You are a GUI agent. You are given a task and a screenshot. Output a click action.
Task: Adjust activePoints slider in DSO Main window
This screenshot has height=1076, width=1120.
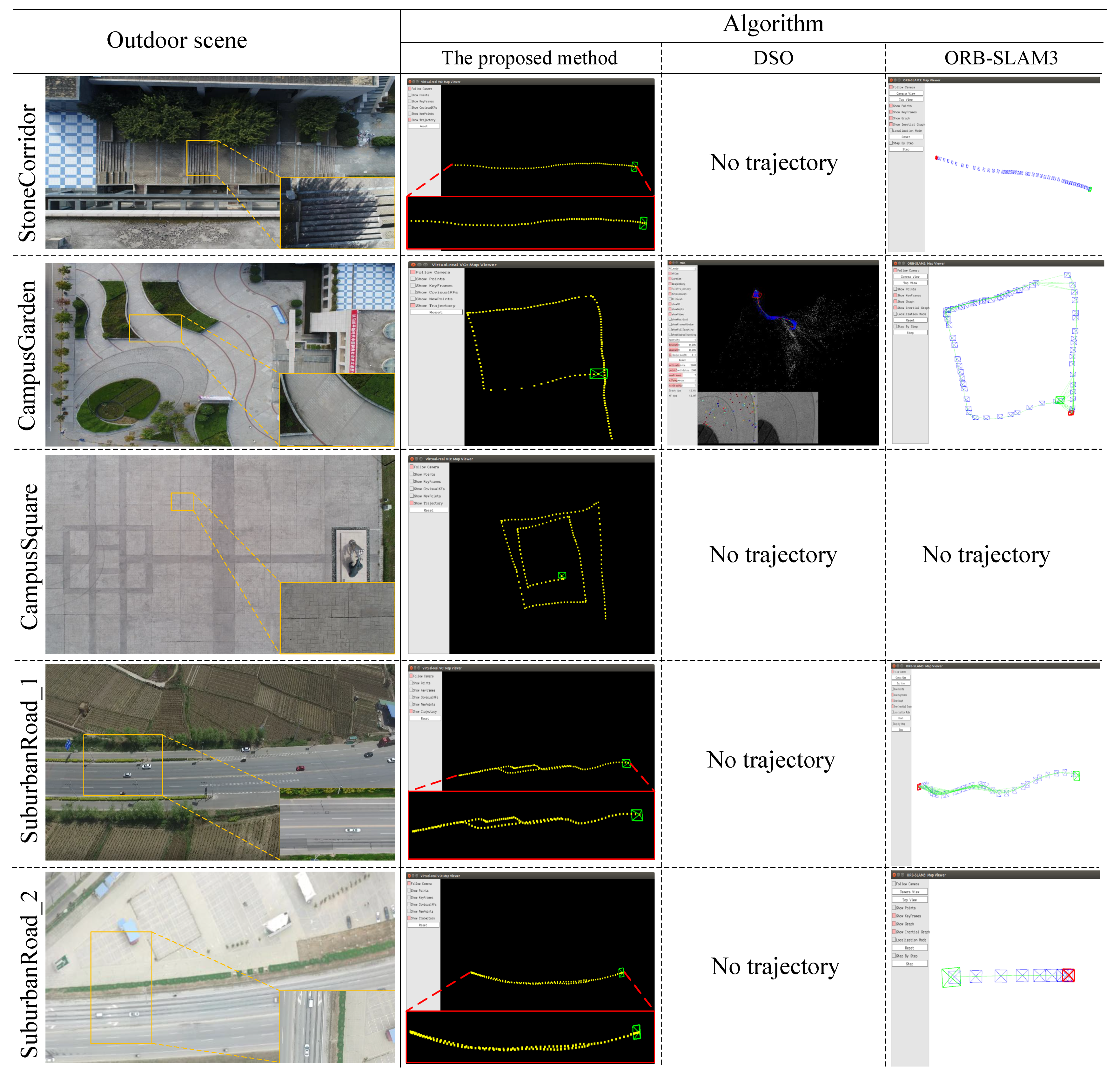tap(683, 365)
